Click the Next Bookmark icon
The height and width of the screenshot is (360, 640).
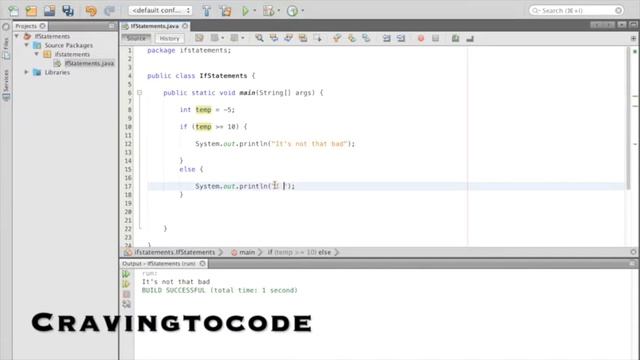coord(351,38)
